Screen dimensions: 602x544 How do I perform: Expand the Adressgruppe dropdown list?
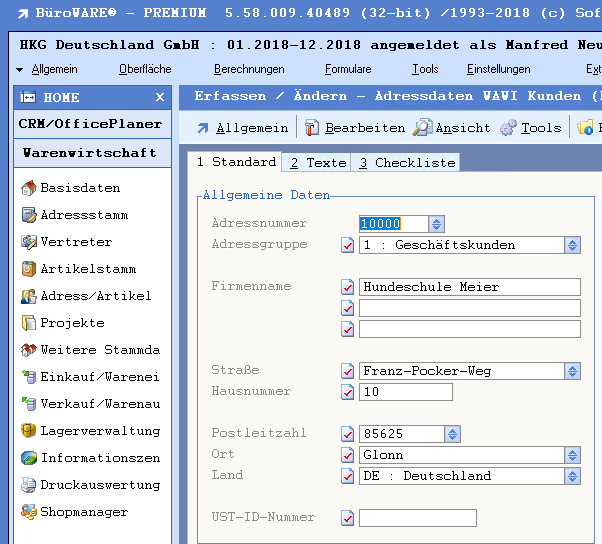(572, 245)
